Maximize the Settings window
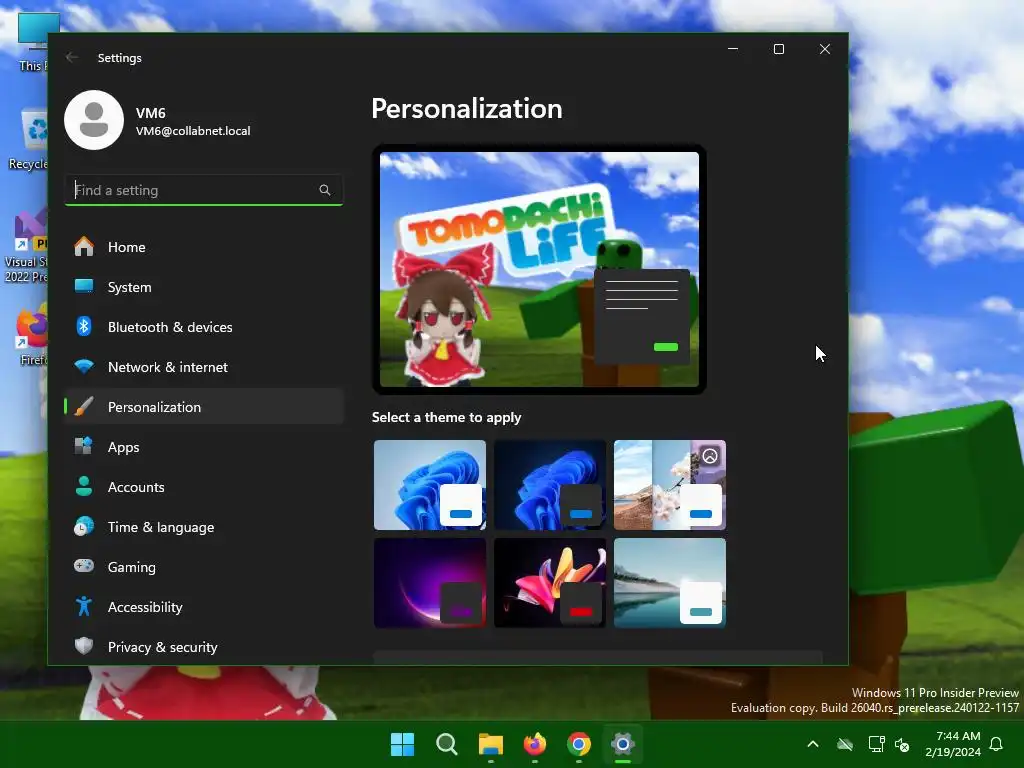Viewport: 1024px width, 768px height. point(778,49)
